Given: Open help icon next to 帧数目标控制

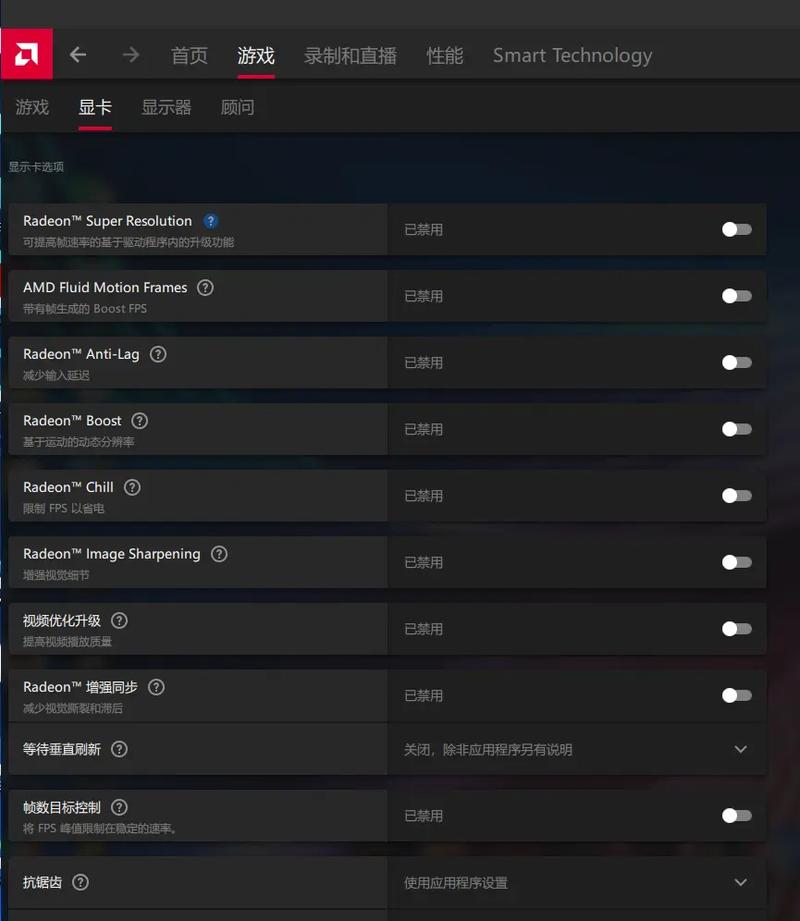Looking at the screenshot, I should [119, 808].
